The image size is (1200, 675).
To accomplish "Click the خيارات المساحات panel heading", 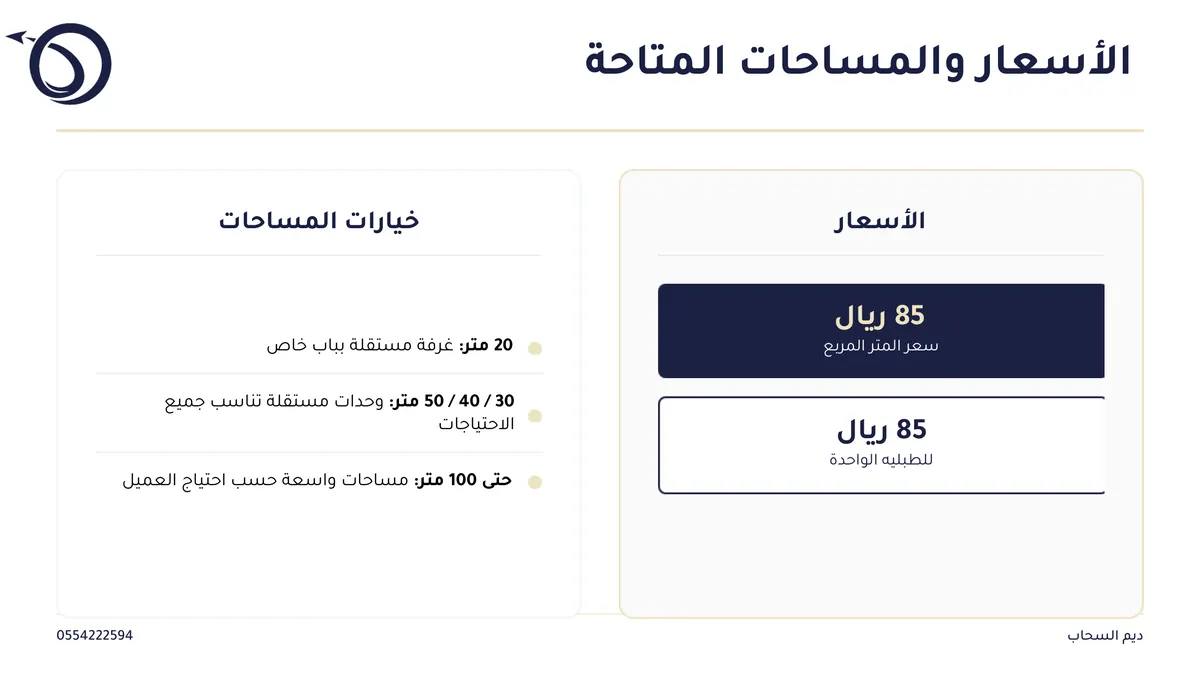I will coord(319,220).
